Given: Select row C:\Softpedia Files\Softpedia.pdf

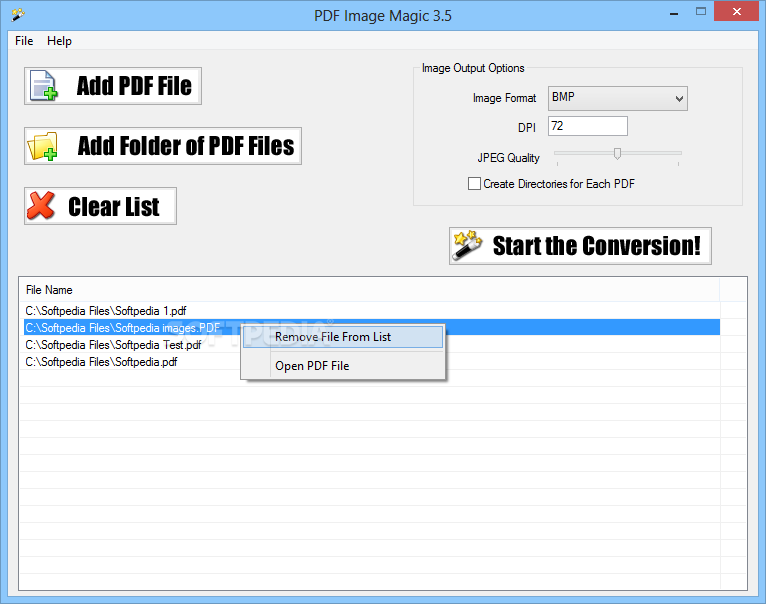Looking at the screenshot, I should pos(371,362).
